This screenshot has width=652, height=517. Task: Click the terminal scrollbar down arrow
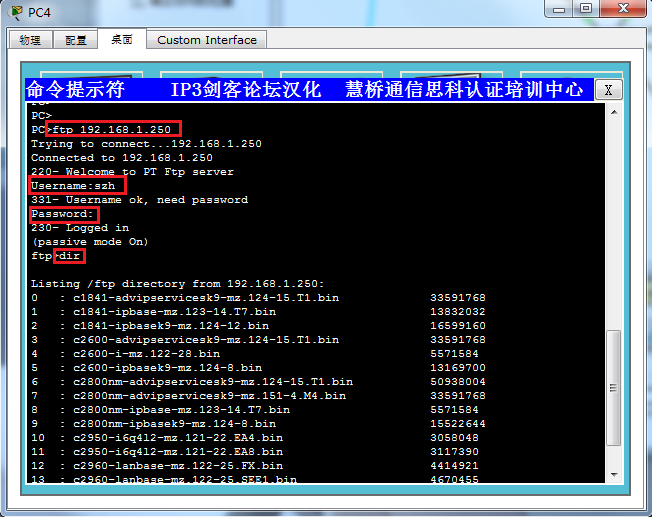[614, 475]
